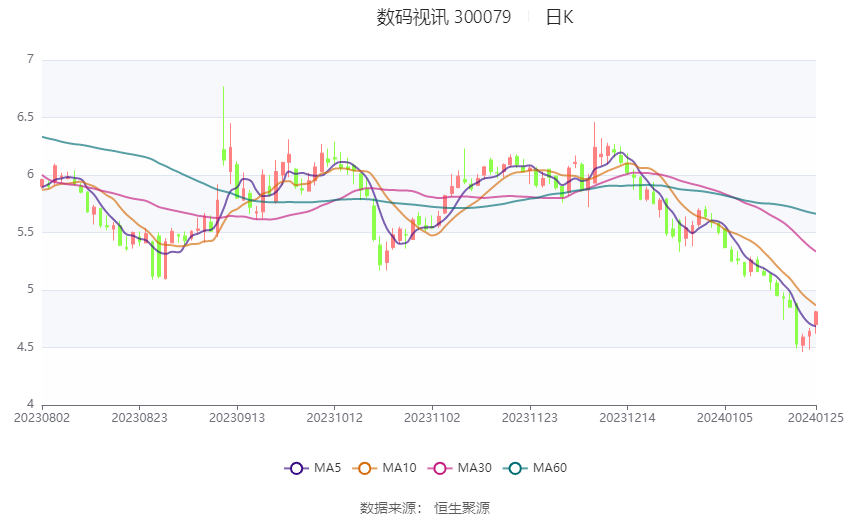850x516 pixels.
Task: Click y-axis value 6.5
Action: point(25,117)
